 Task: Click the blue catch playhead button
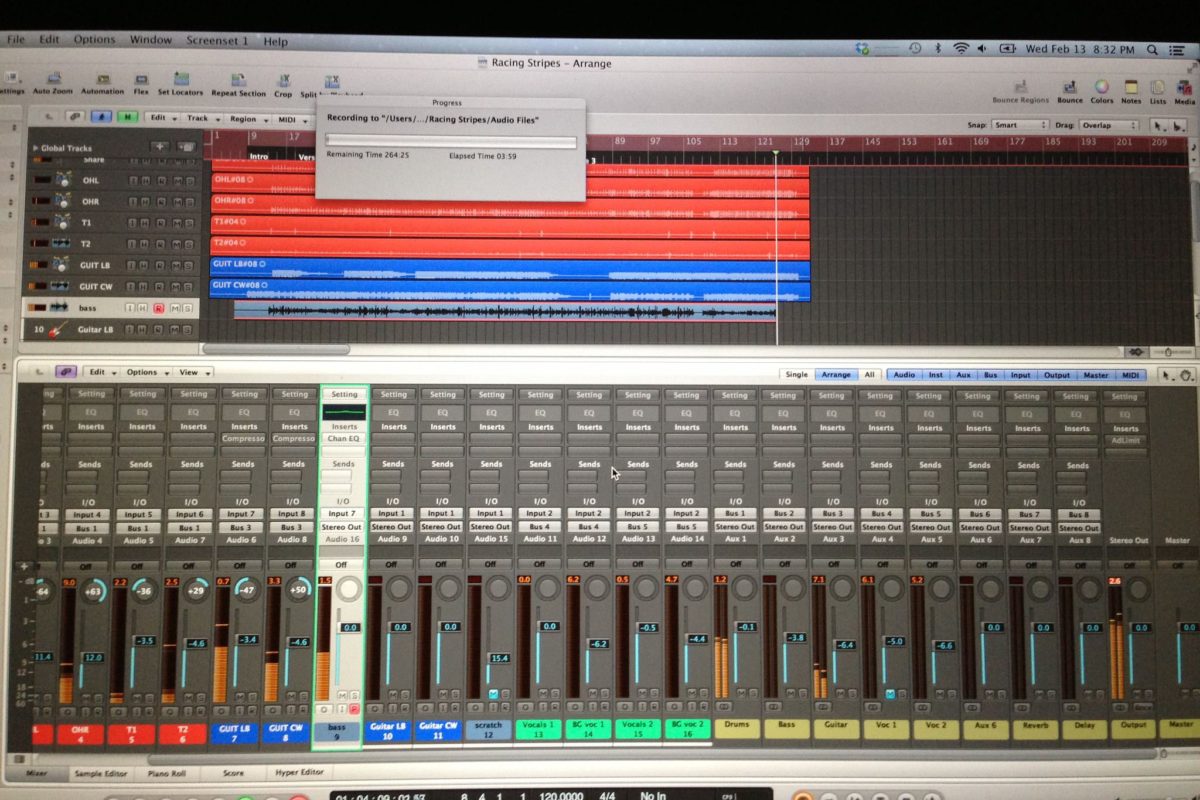tap(101, 118)
